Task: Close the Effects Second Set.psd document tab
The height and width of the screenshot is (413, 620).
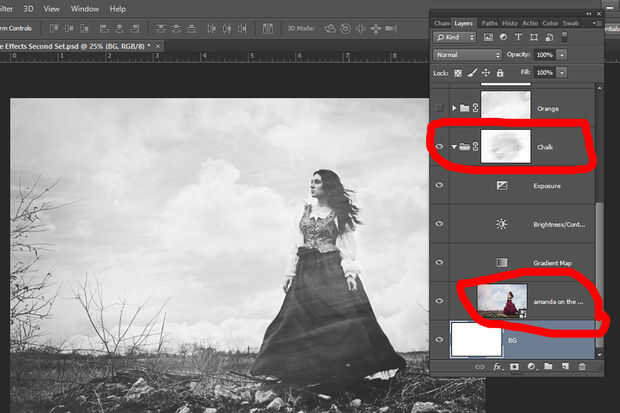Action: pos(158,46)
